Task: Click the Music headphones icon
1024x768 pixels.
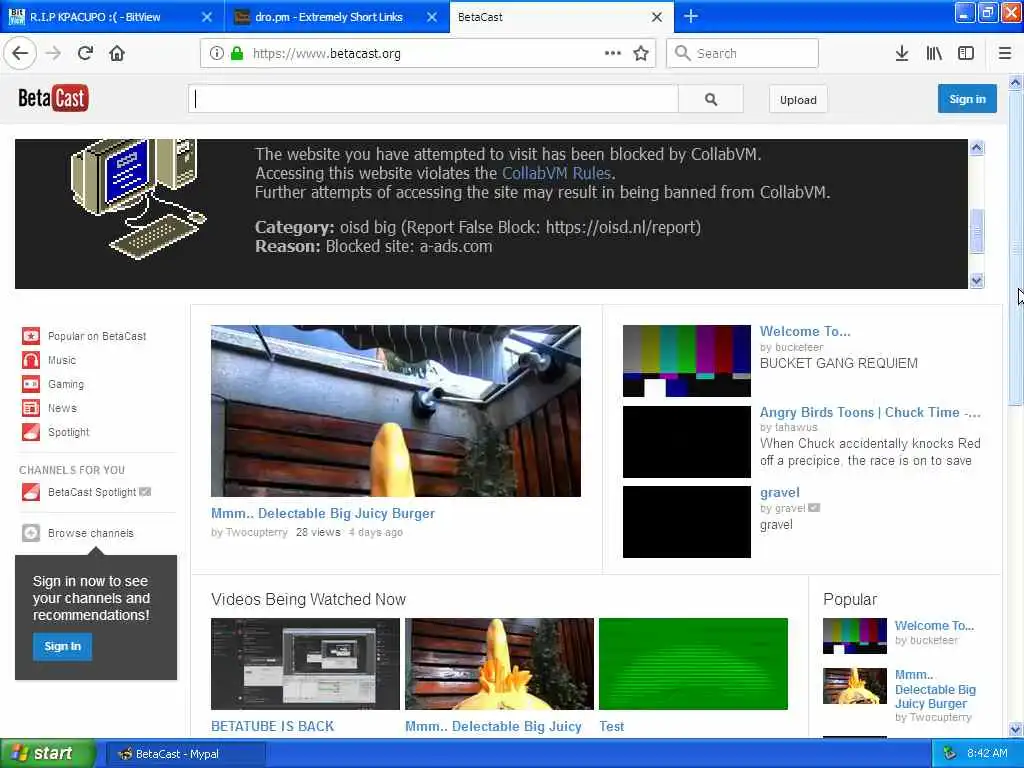Action: pyautogui.click(x=31, y=360)
